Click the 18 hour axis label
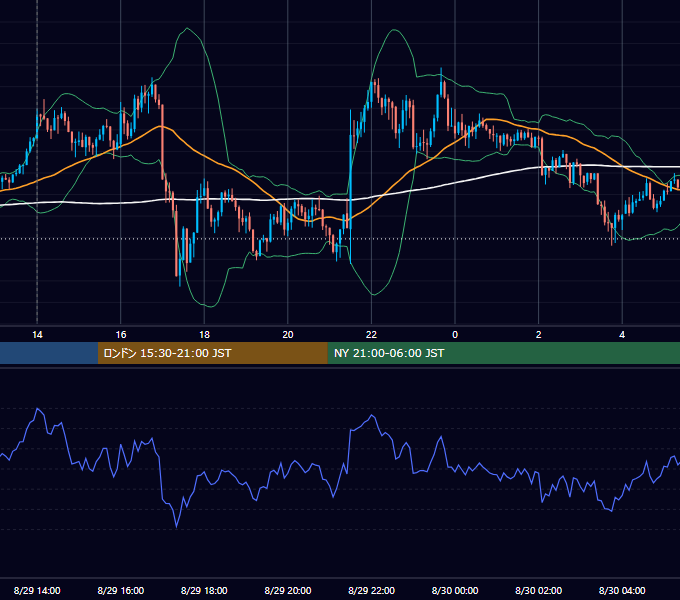Screen dimensions: 680x600 (204, 335)
